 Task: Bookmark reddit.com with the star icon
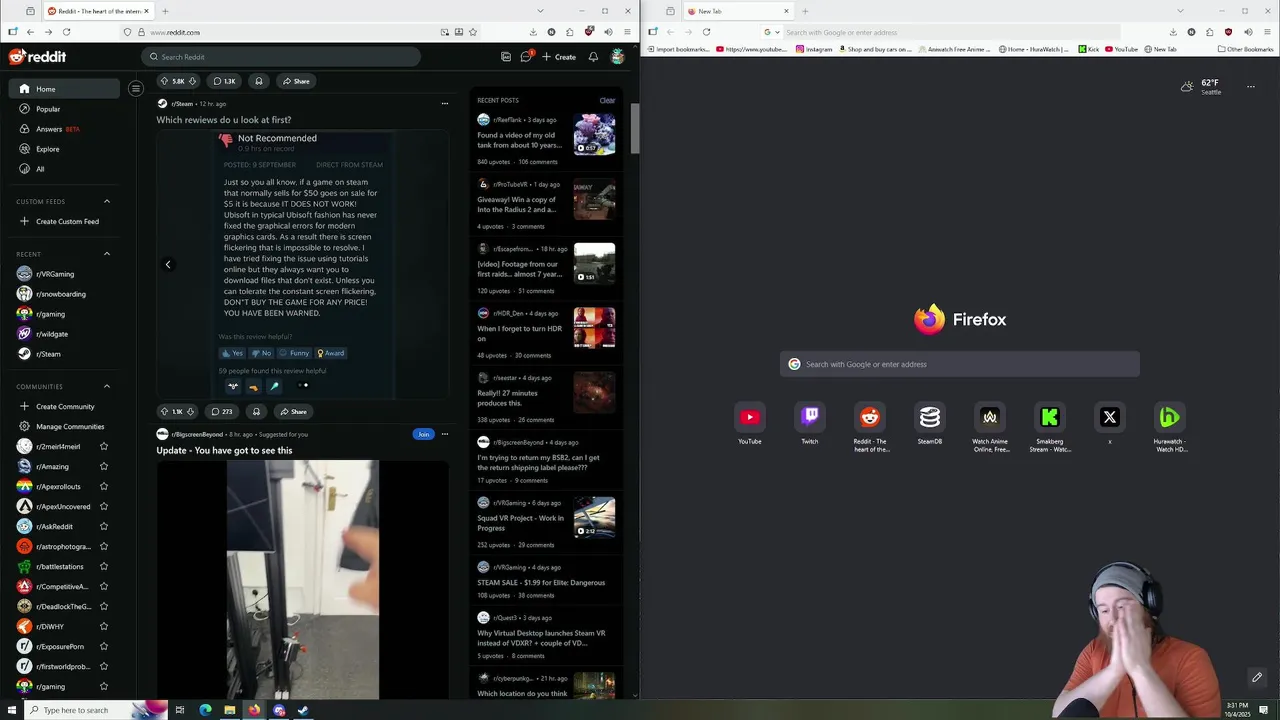tap(473, 32)
